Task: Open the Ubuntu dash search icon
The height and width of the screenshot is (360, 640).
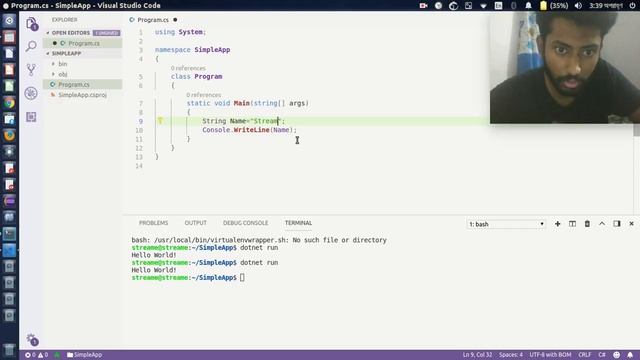Action: click(9, 21)
